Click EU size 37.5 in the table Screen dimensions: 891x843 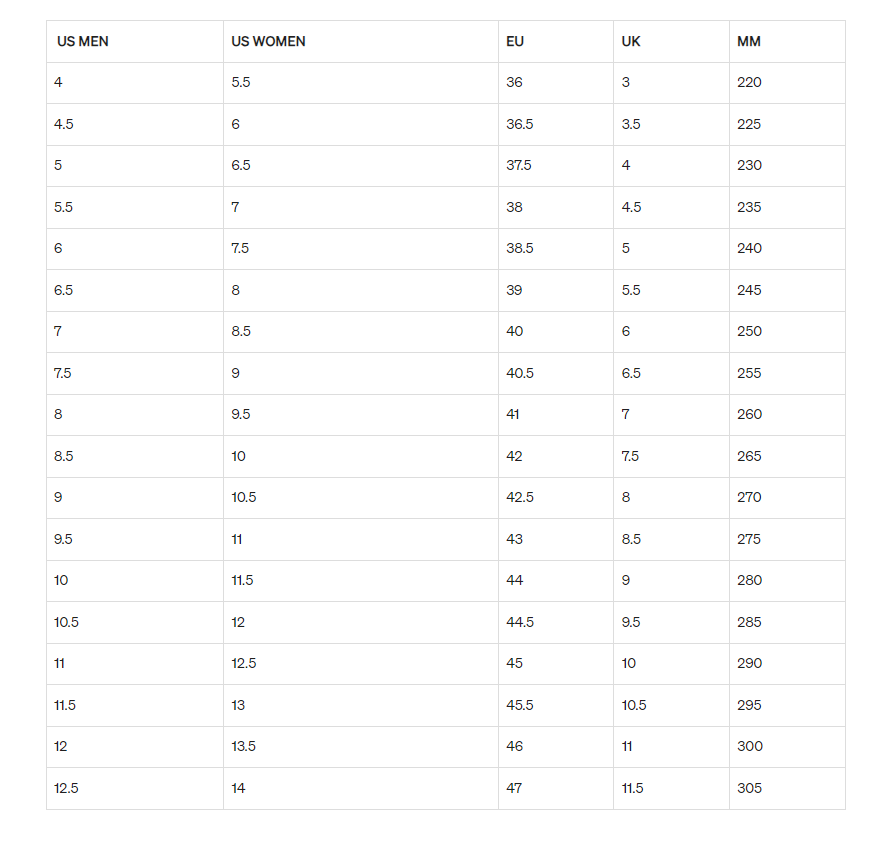(x=519, y=165)
